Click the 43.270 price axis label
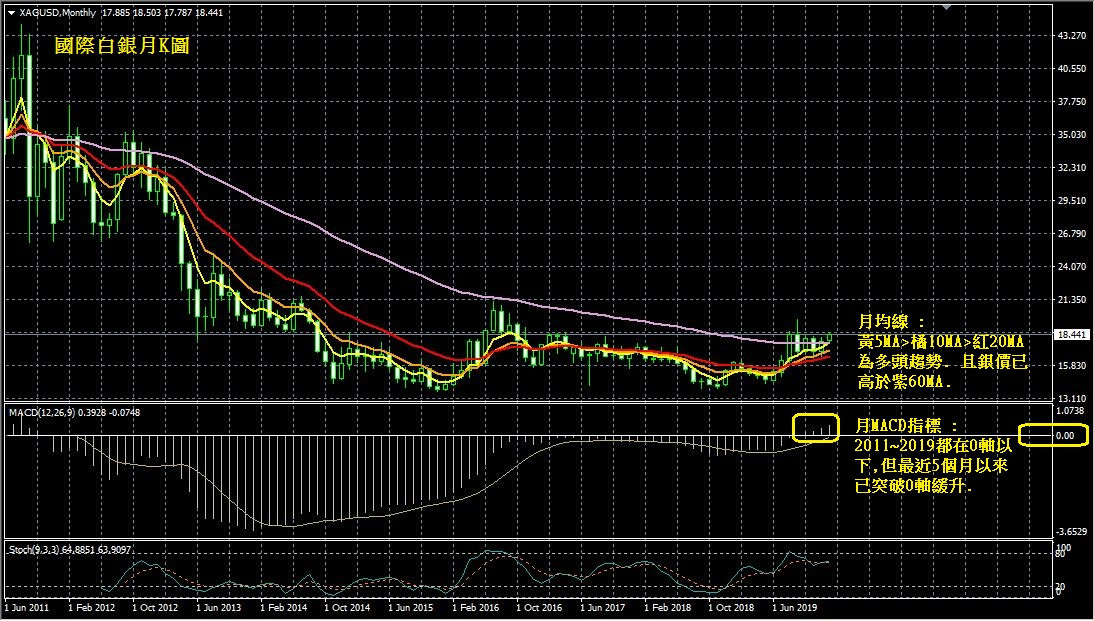 (x=1072, y=36)
